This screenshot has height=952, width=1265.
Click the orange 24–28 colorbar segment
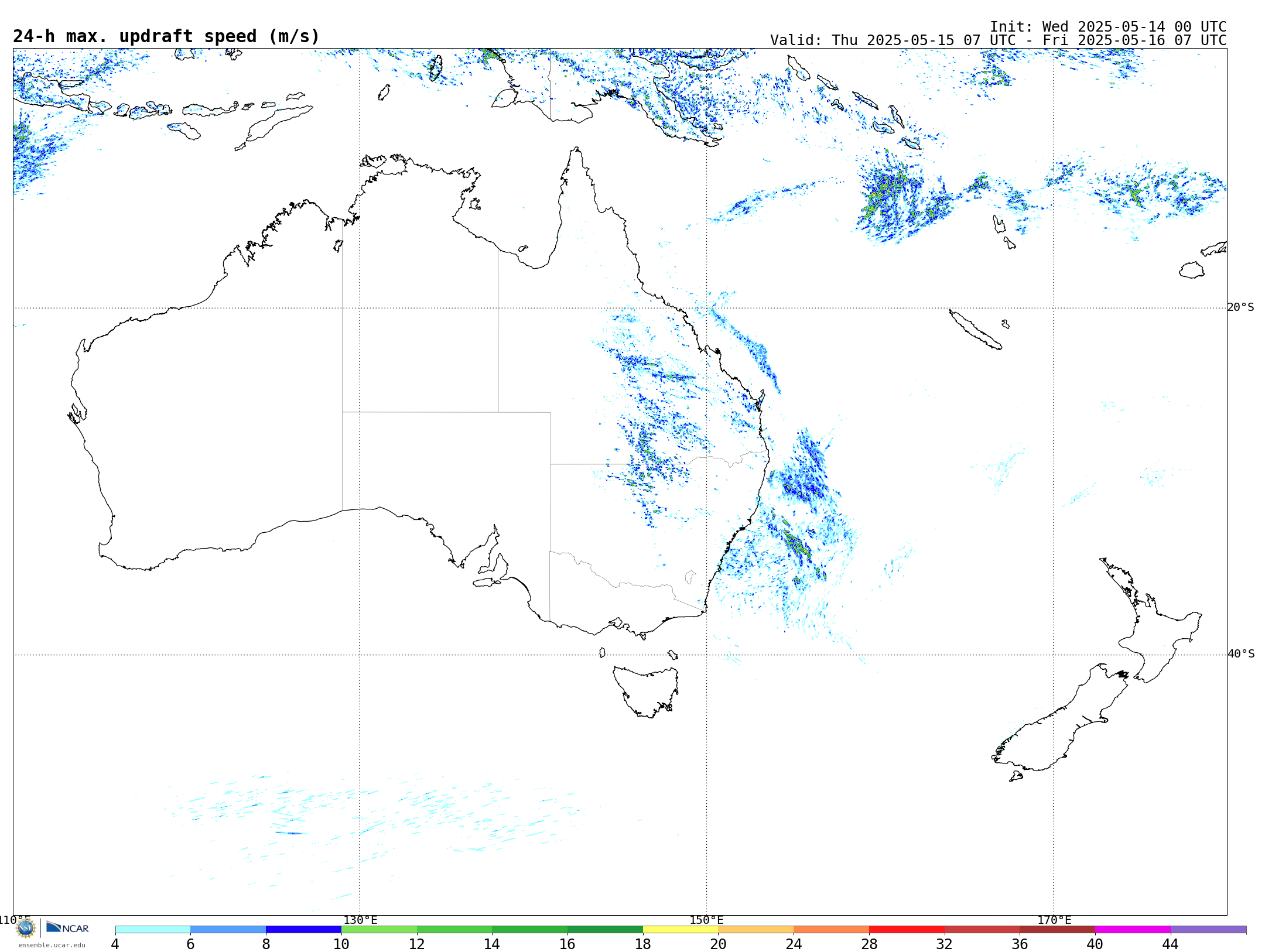click(x=832, y=929)
